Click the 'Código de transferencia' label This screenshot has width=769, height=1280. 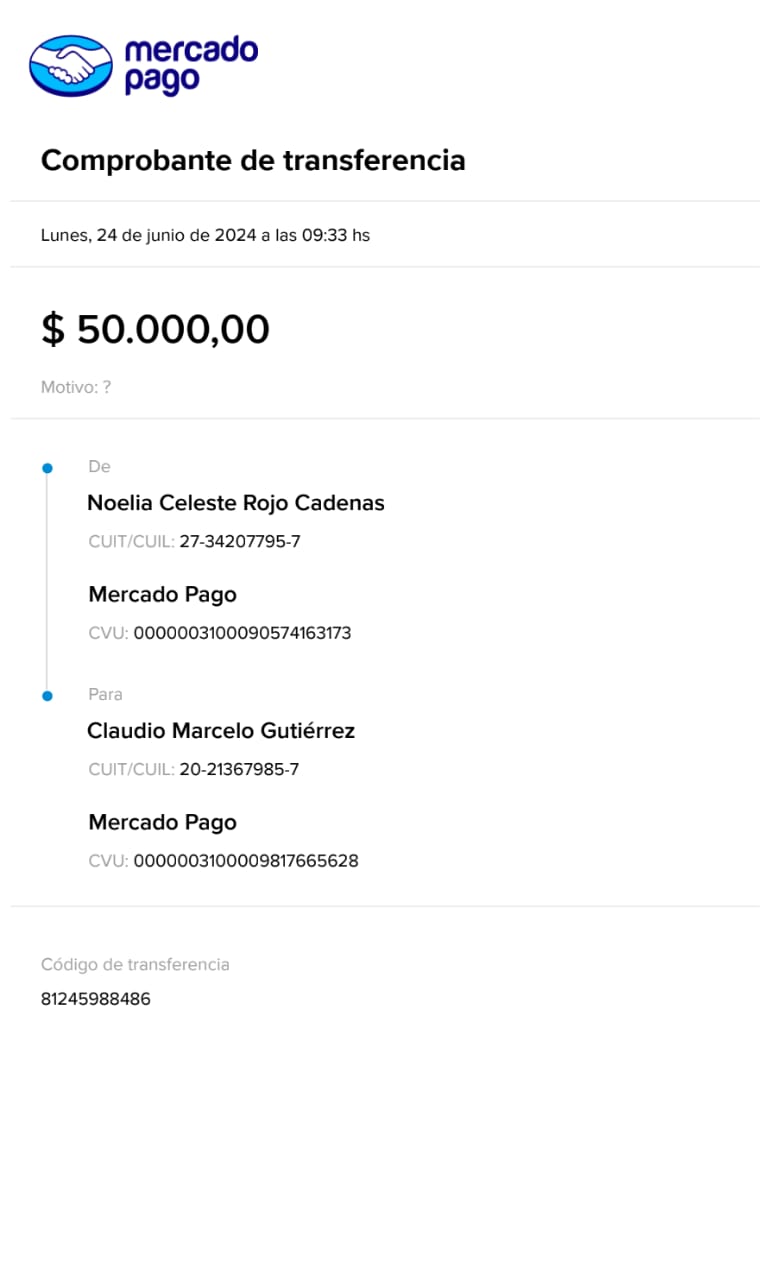pos(135,965)
